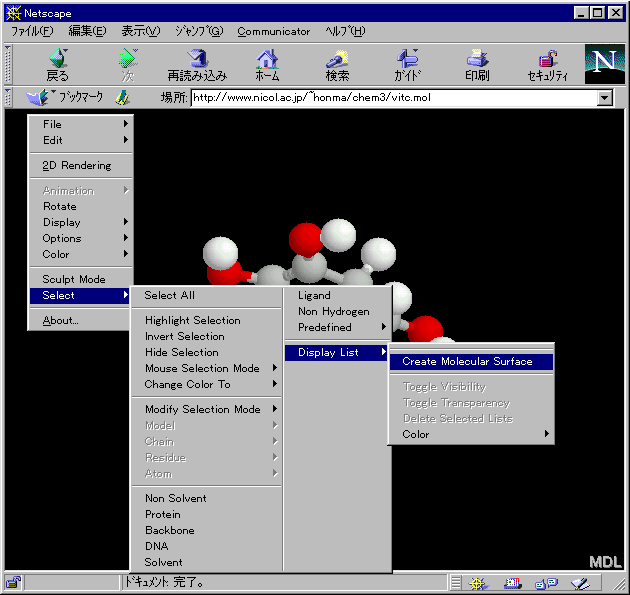This screenshot has height=595, width=630.
Task: Choose Ligand in the submenu
Action: (338, 295)
